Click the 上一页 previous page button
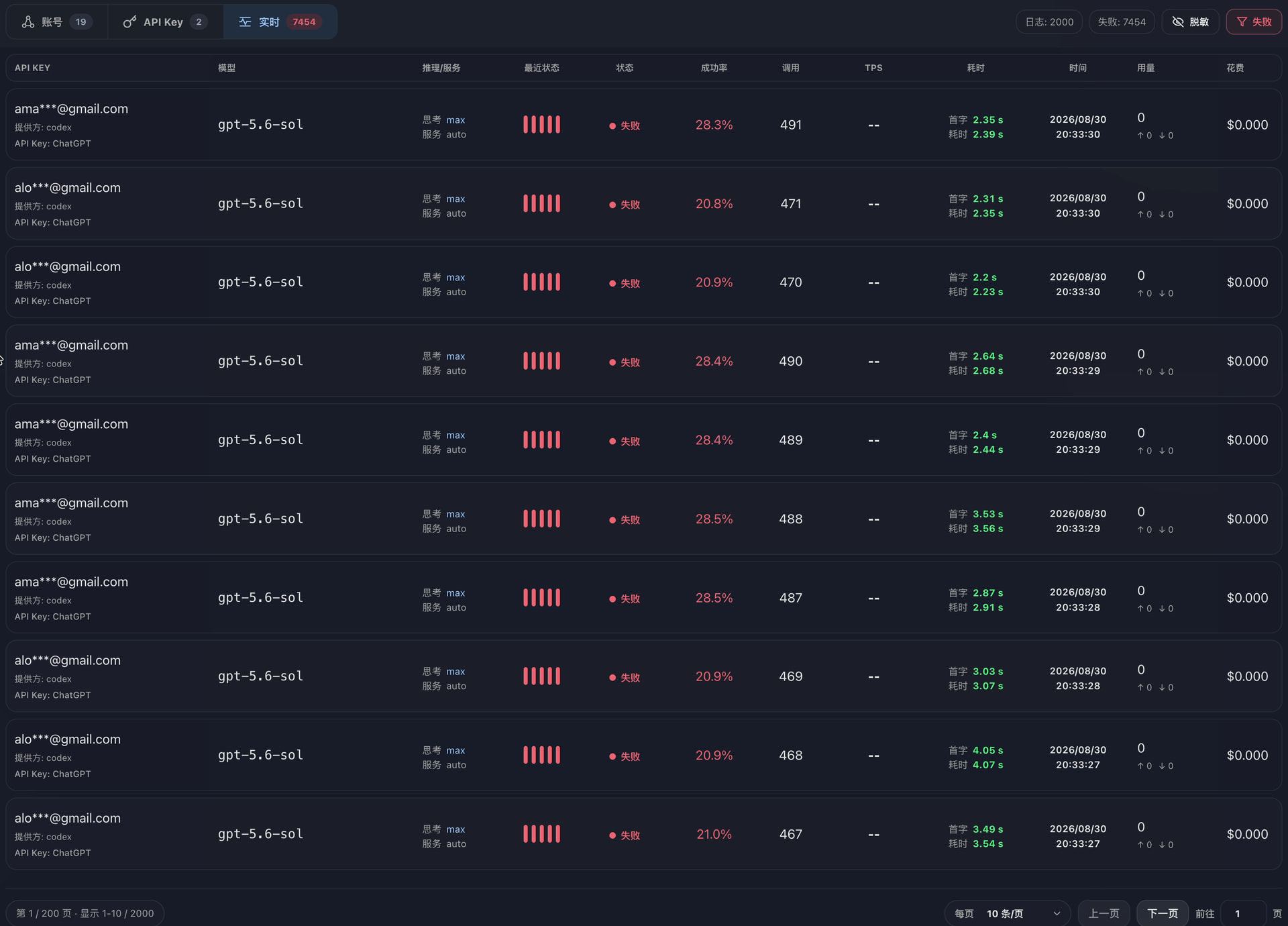 point(1104,913)
